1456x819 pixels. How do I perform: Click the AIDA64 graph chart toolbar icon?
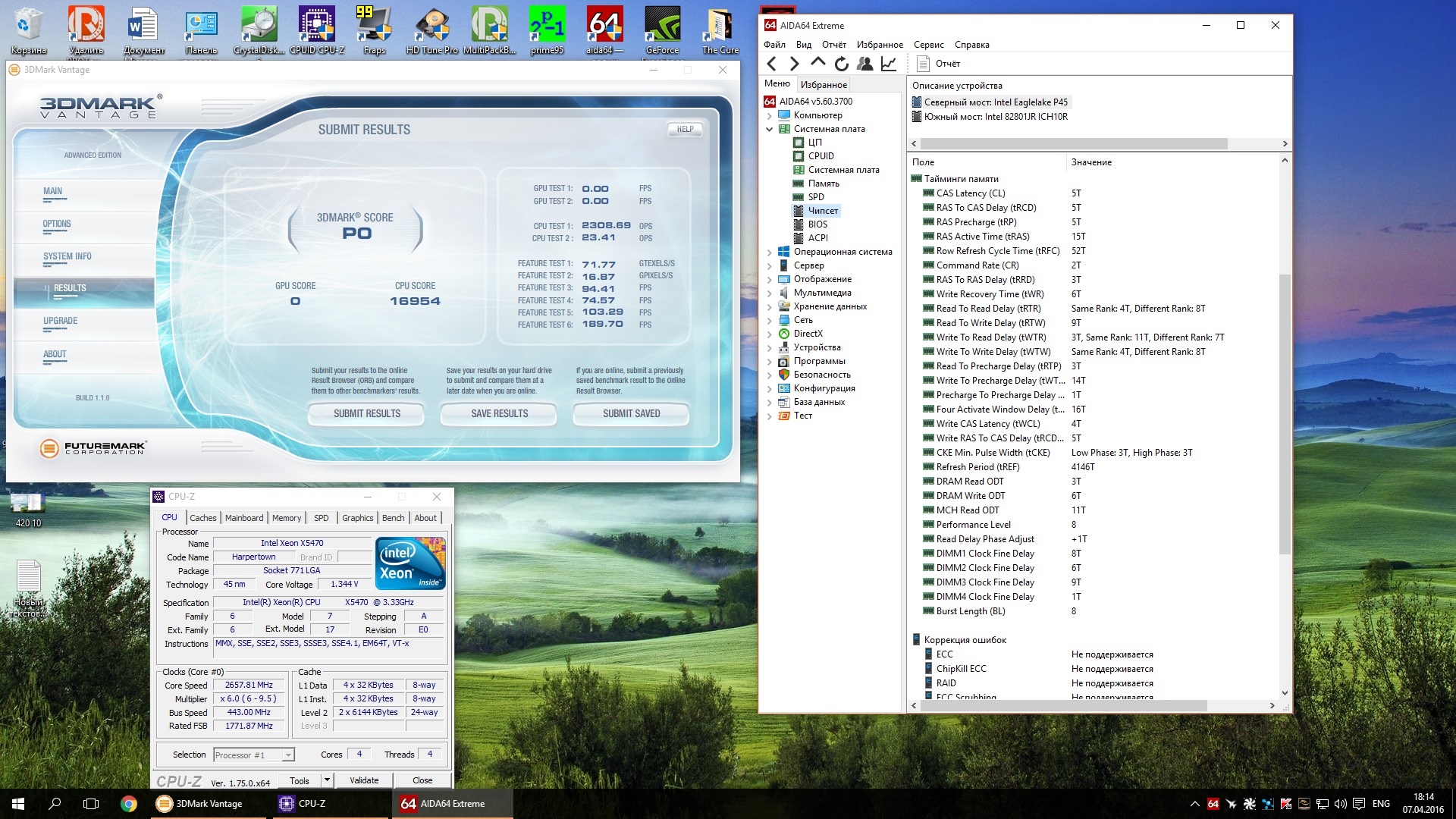pyautogui.click(x=889, y=64)
